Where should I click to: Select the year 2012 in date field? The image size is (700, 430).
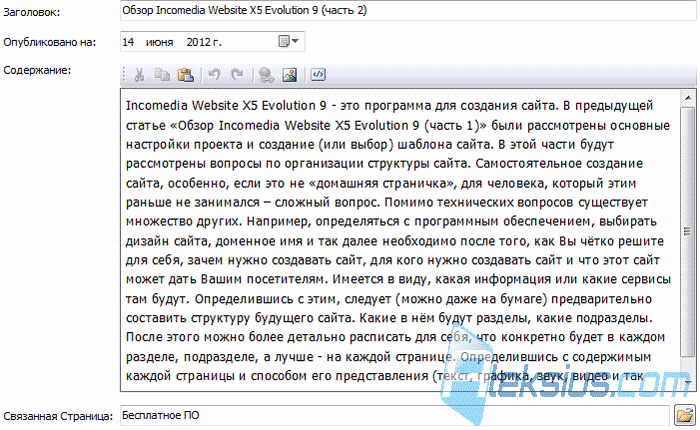(x=198, y=42)
